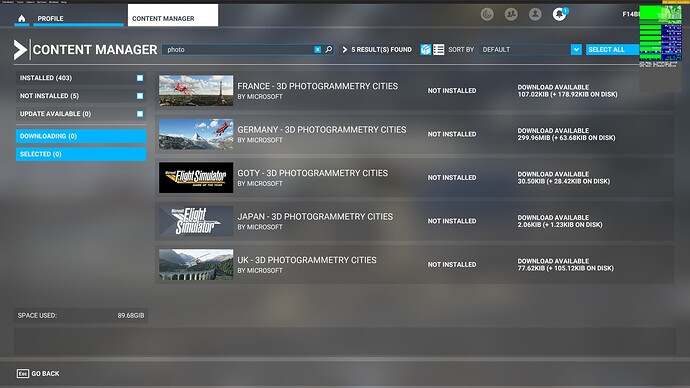Click the France 3D Photogrammetry thumbnail
Image resolution: width=690 pixels, height=388 pixels.
pos(196,91)
